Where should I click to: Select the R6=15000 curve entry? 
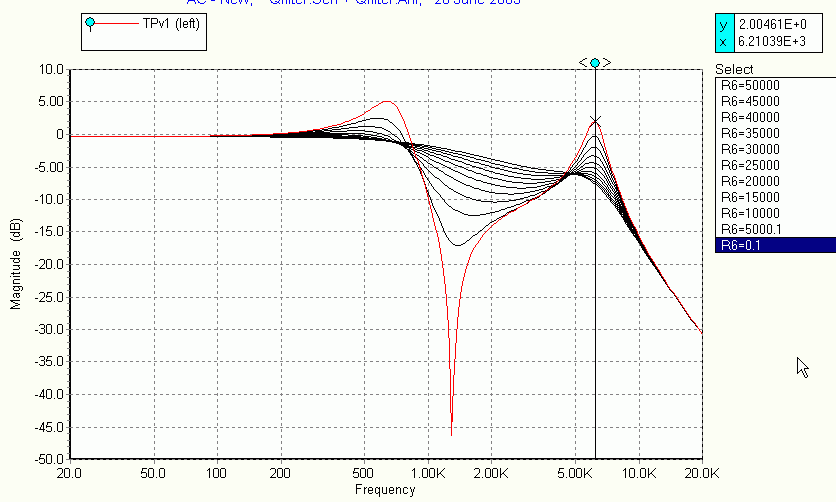(x=776, y=197)
